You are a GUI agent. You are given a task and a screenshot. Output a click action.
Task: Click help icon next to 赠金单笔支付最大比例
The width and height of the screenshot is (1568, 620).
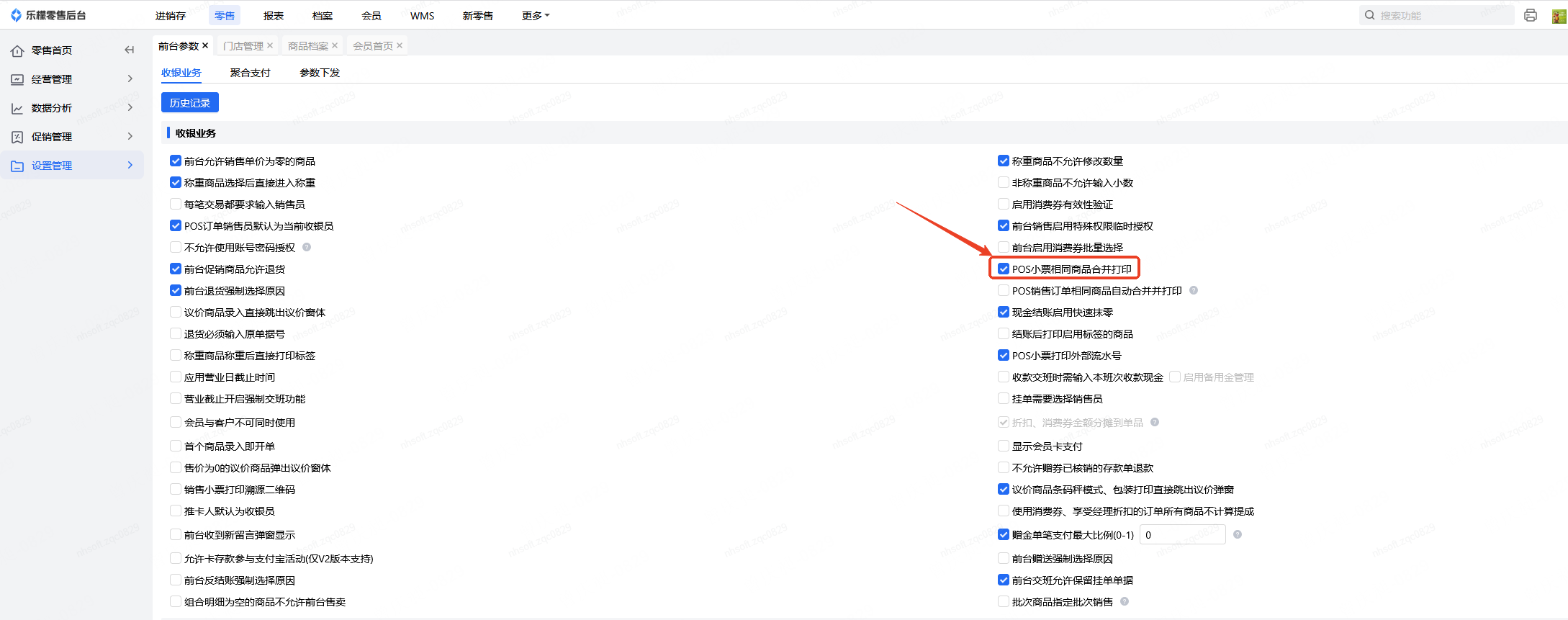click(x=1238, y=534)
